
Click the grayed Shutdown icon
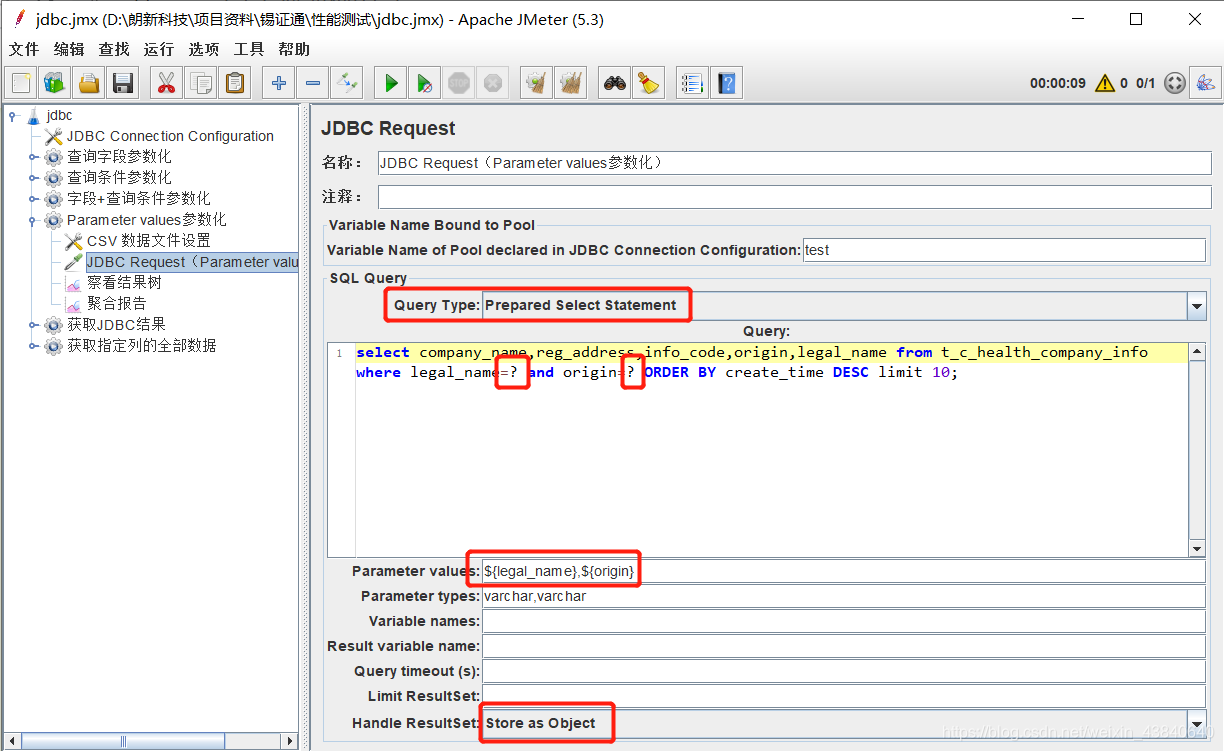tap(493, 83)
